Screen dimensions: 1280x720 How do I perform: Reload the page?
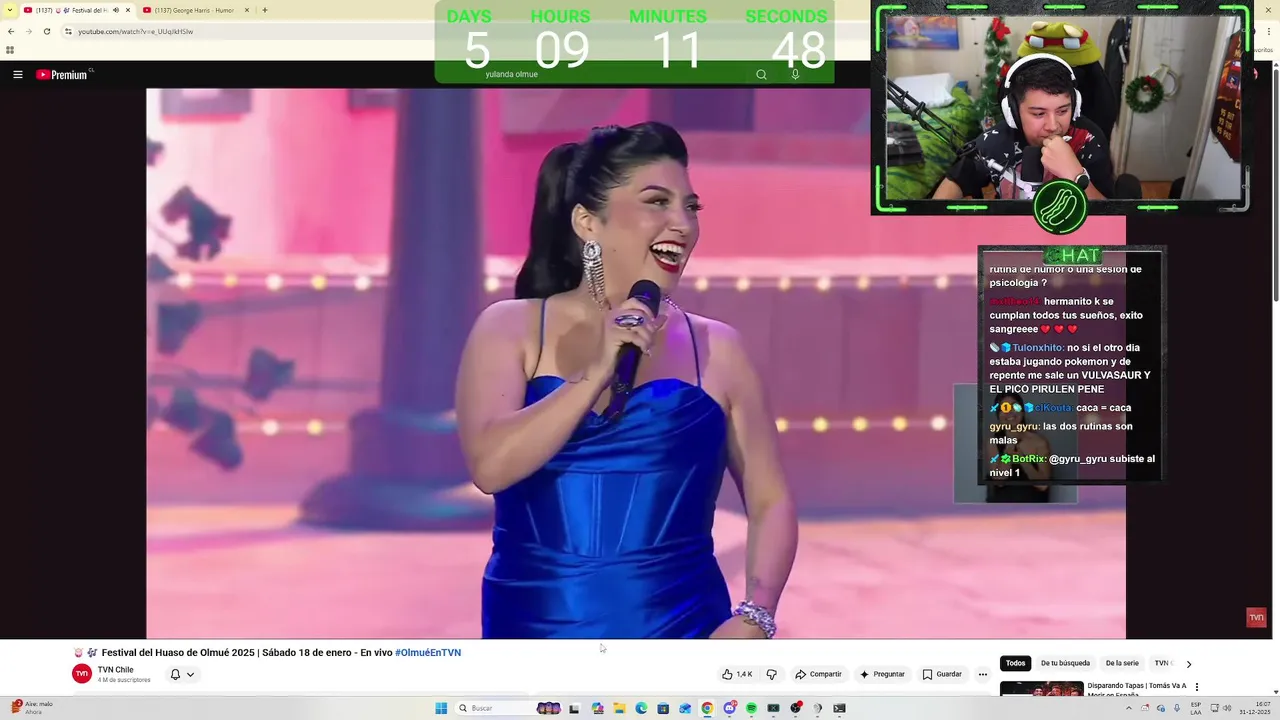tap(46, 31)
